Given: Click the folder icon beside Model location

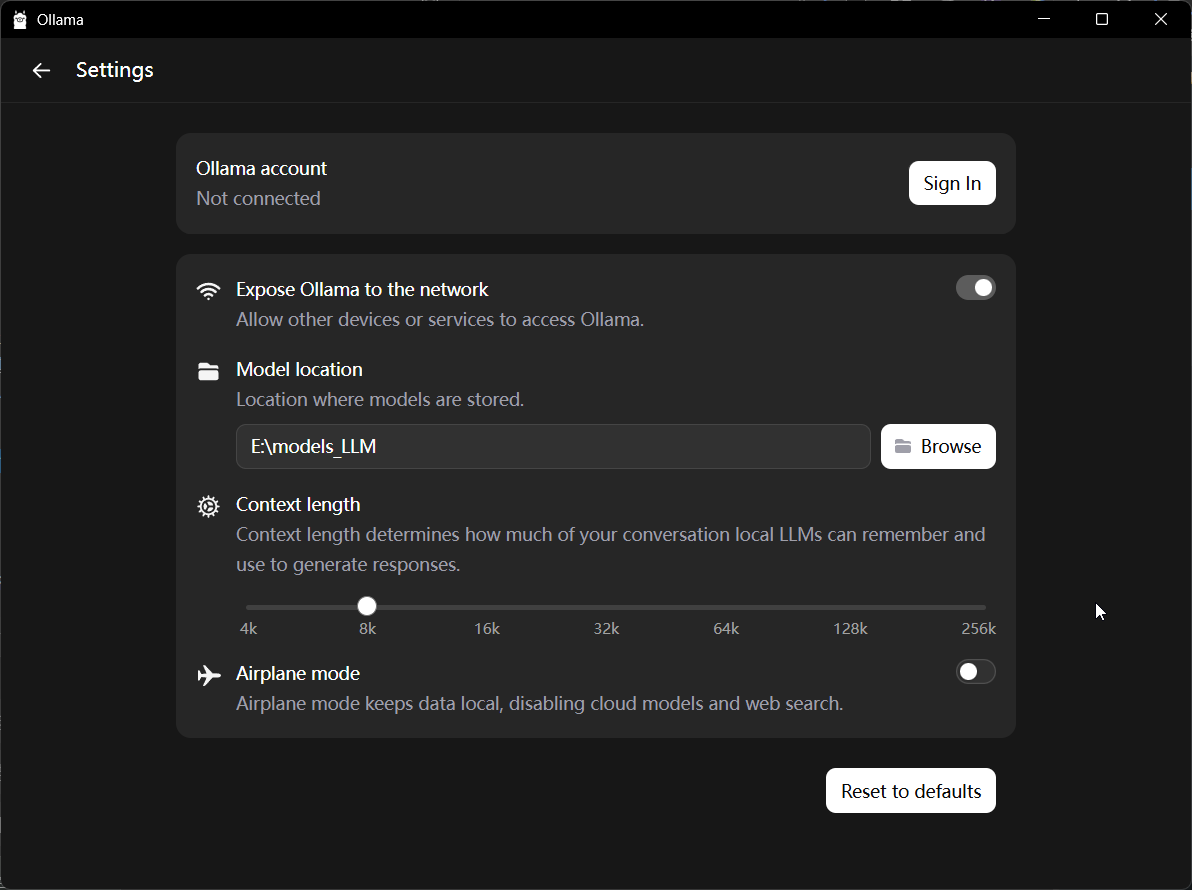Looking at the screenshot, I should pyautogui.click(x=208, y=372).
